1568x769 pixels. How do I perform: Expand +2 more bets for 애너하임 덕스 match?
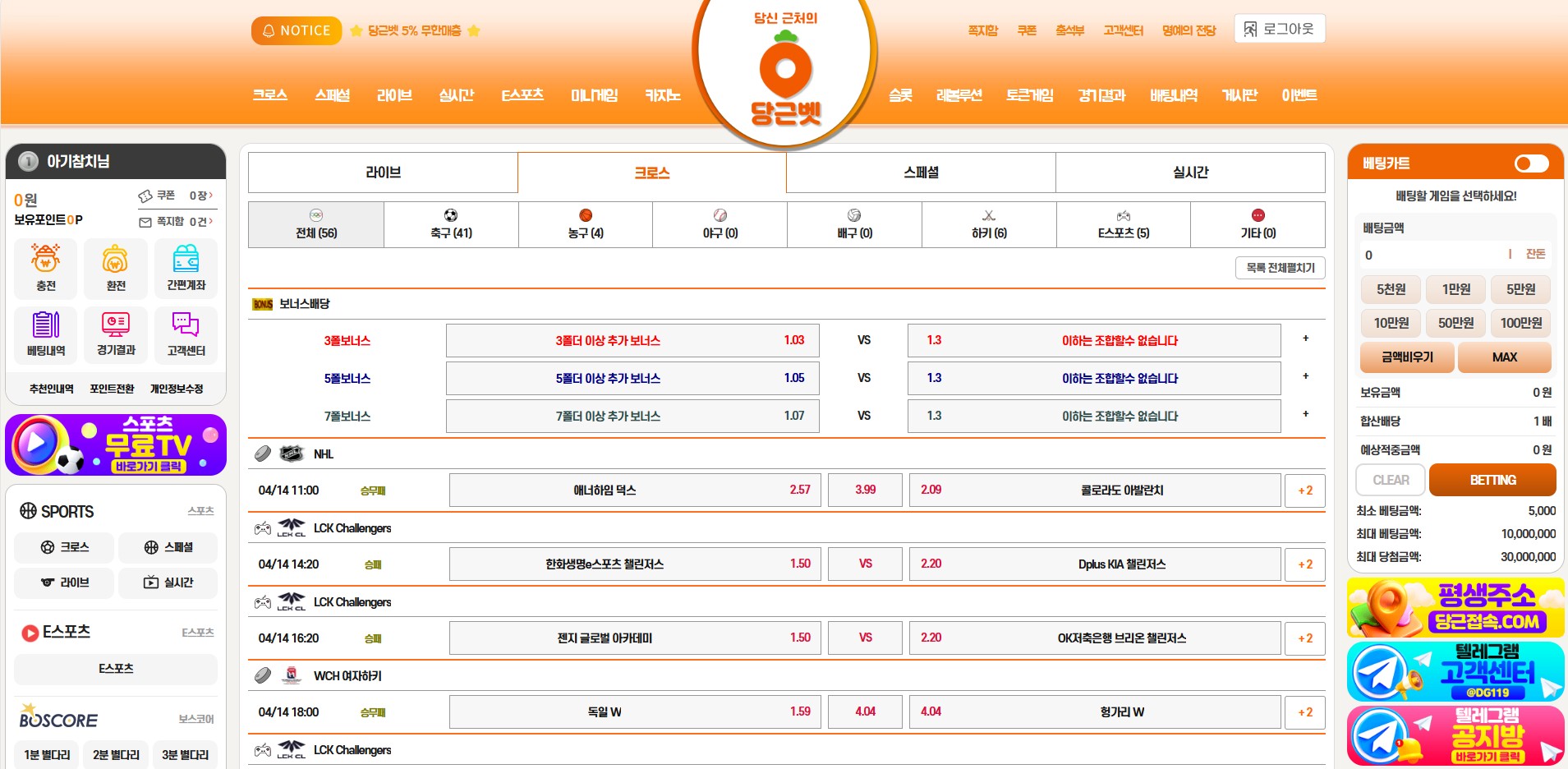click(1304, 490)
